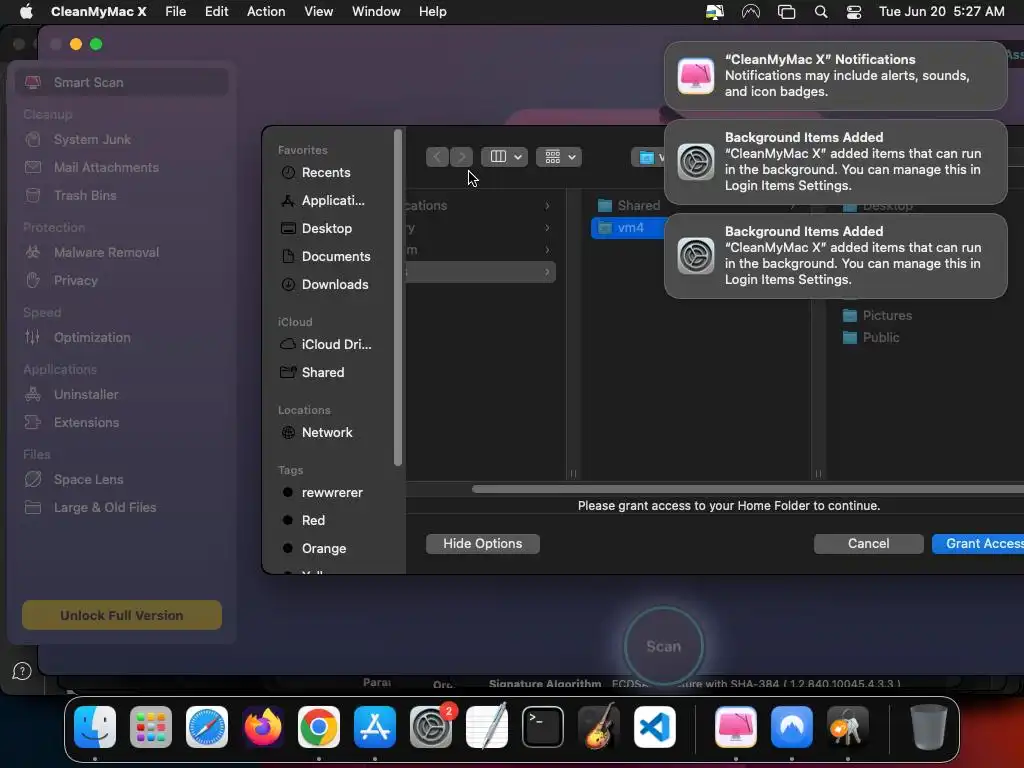This screenshot has height=768, width=1024.
Task: Select Recents in Favorites
Action: click(325, 172)
